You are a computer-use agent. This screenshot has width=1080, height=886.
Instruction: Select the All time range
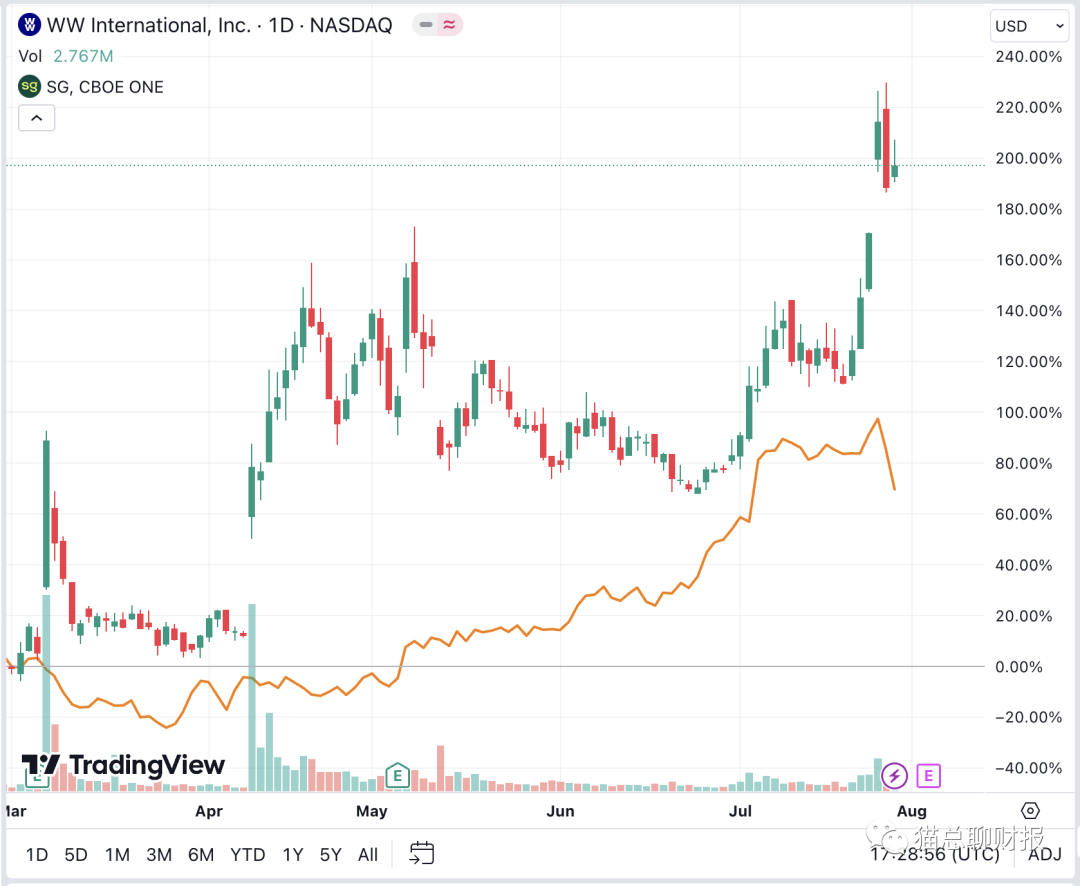pyautogui.click(x=368, y=854)
